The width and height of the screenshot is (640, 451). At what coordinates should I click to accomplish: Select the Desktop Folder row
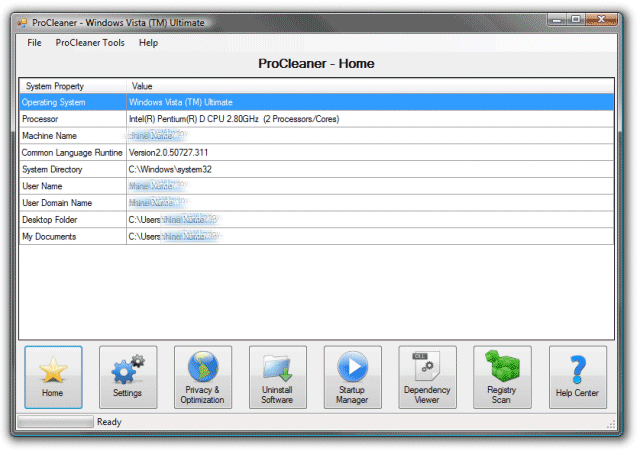[x=317, y=220]
